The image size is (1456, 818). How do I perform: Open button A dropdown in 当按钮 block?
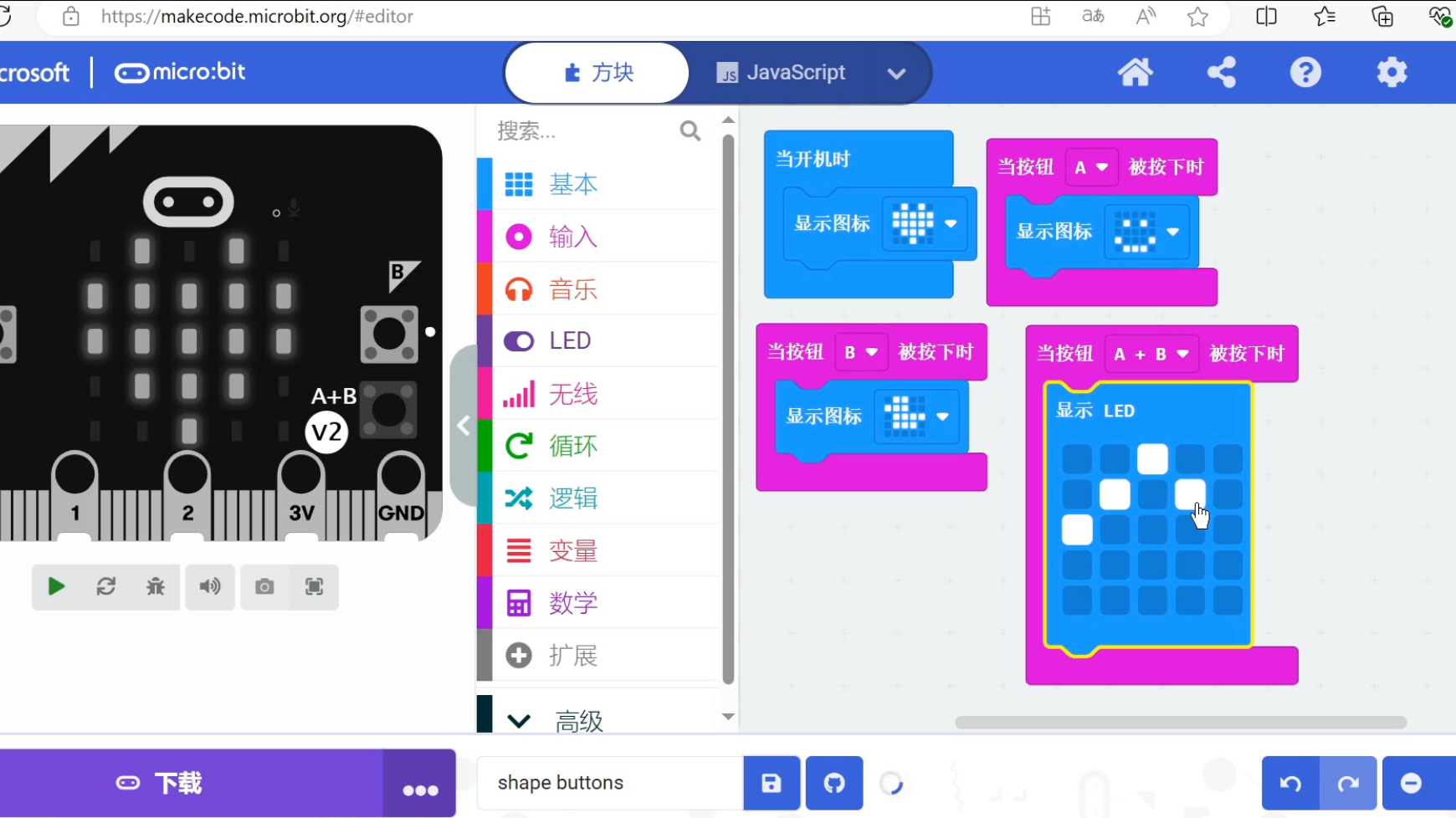1092,167
